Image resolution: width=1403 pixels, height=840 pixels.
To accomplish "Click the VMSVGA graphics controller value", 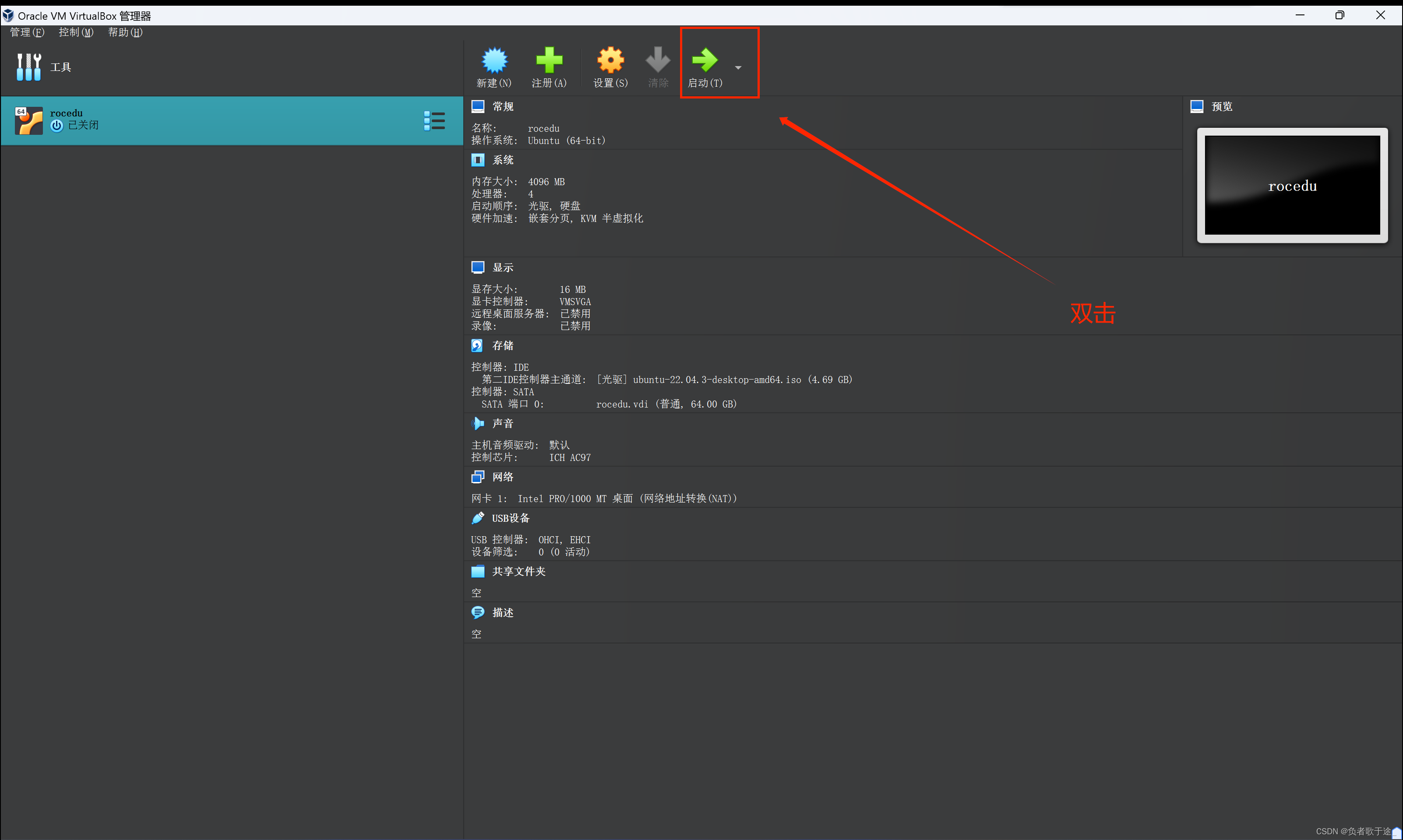I will (575, 302).
